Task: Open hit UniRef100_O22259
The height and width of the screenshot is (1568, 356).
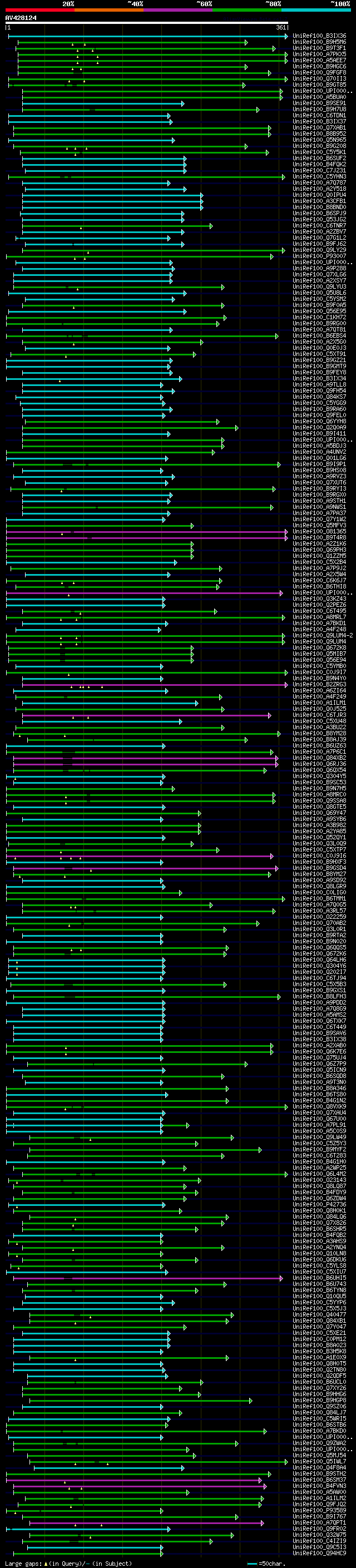Action: (319, 917)
